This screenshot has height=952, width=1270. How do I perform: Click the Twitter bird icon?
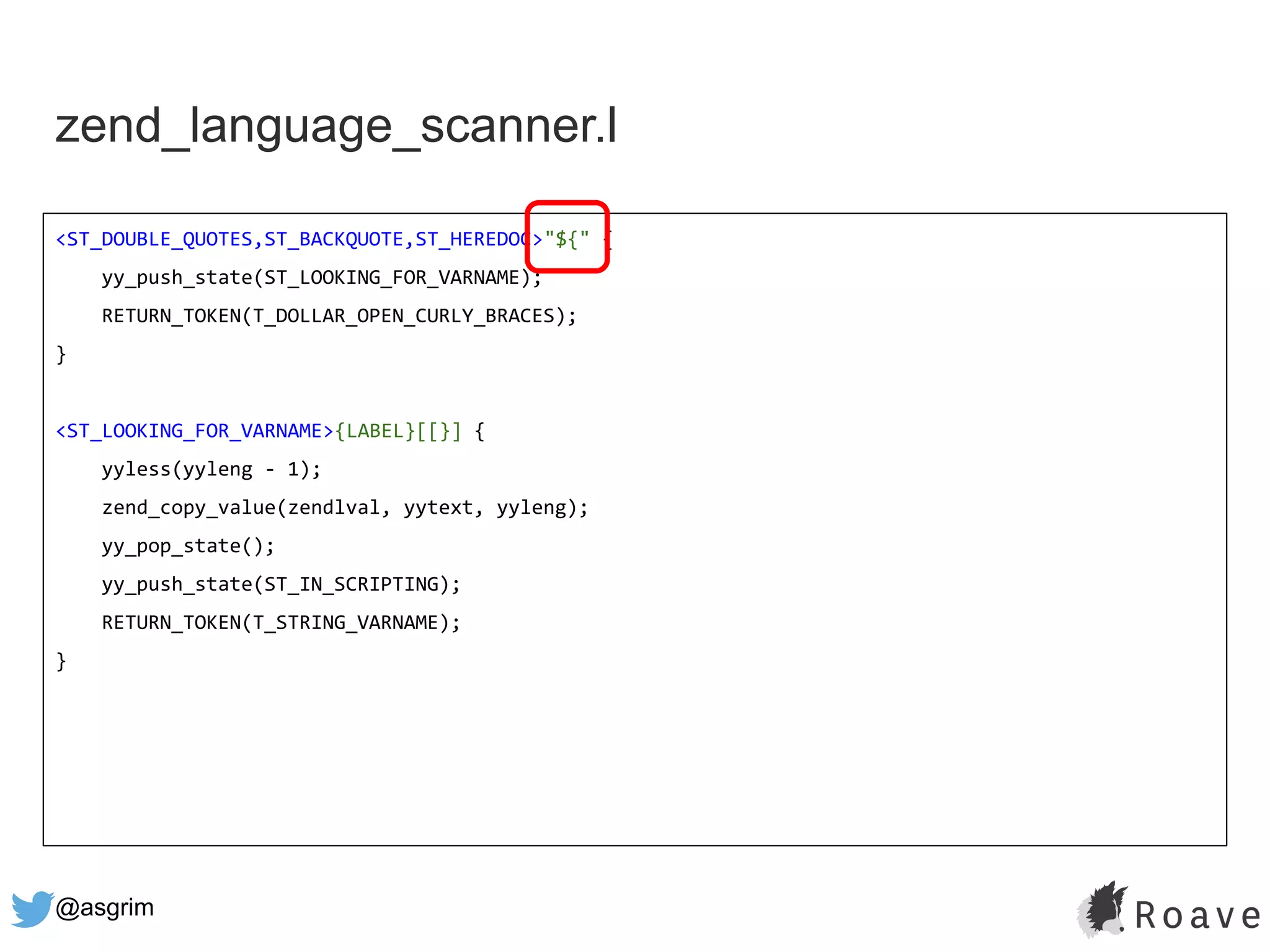click(x=32, y=909)
